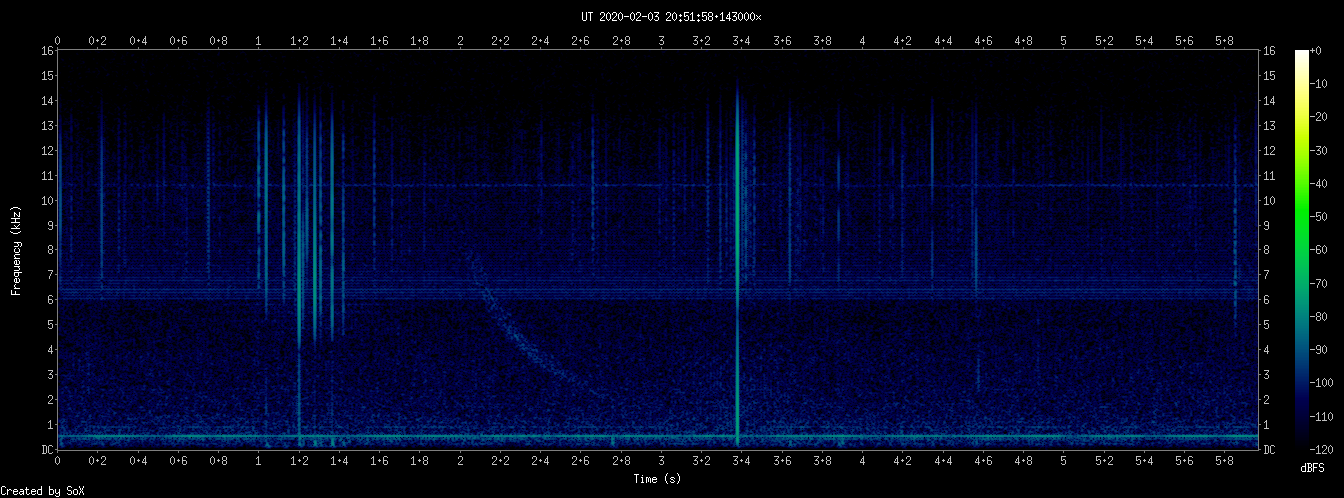The image size is (1344, 498).
Task: Click the "Time (s)" axis label
Action: 657,480
